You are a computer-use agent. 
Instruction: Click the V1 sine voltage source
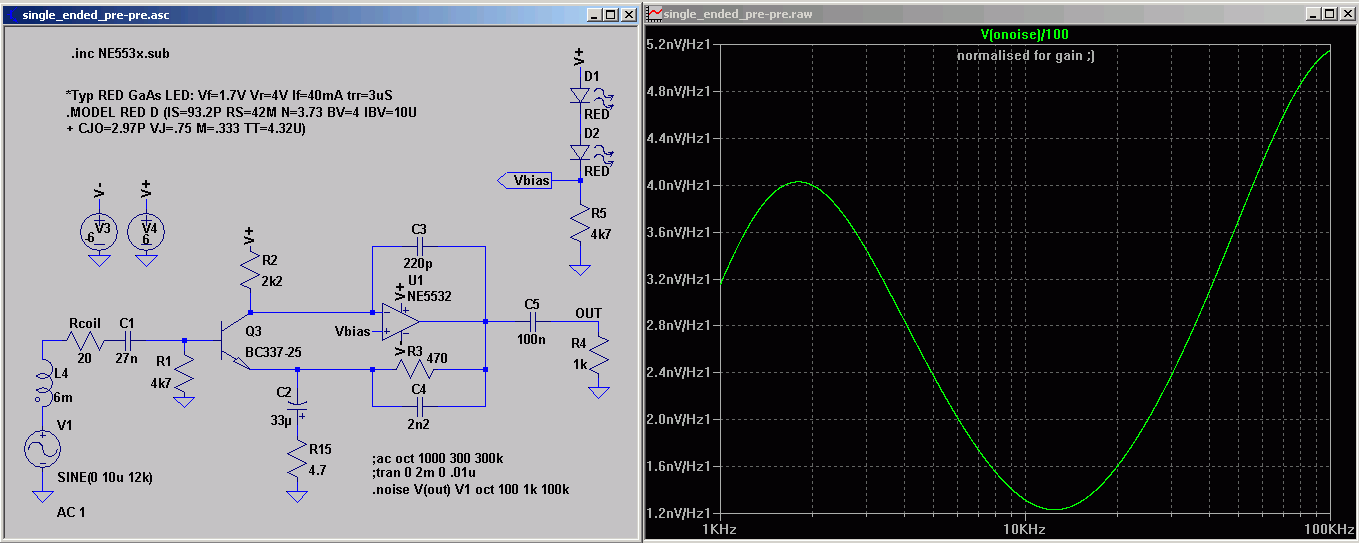pyautogui.click(x=42, y=451)
